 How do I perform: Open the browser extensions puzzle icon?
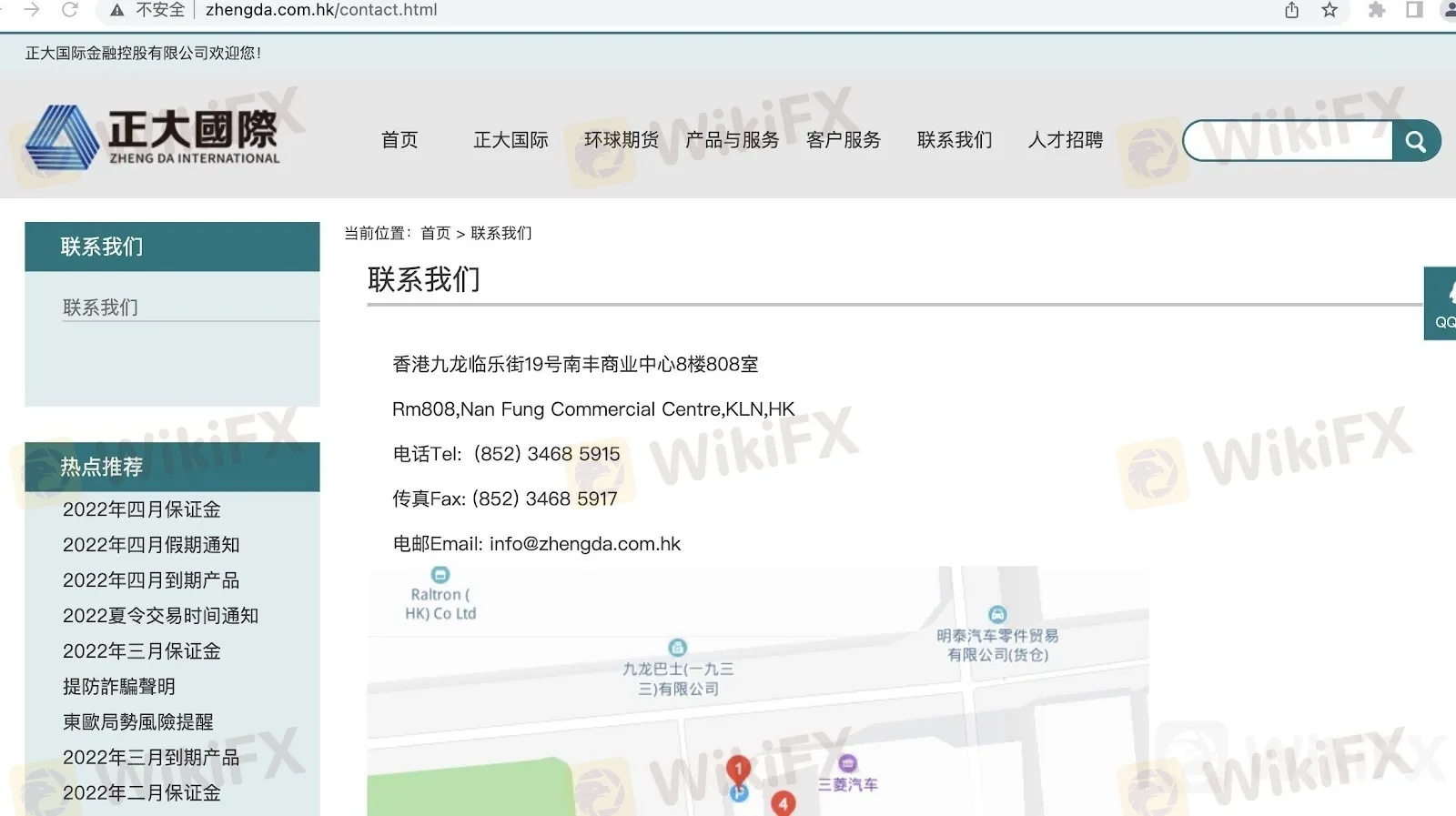click(x=1376, y=10)
